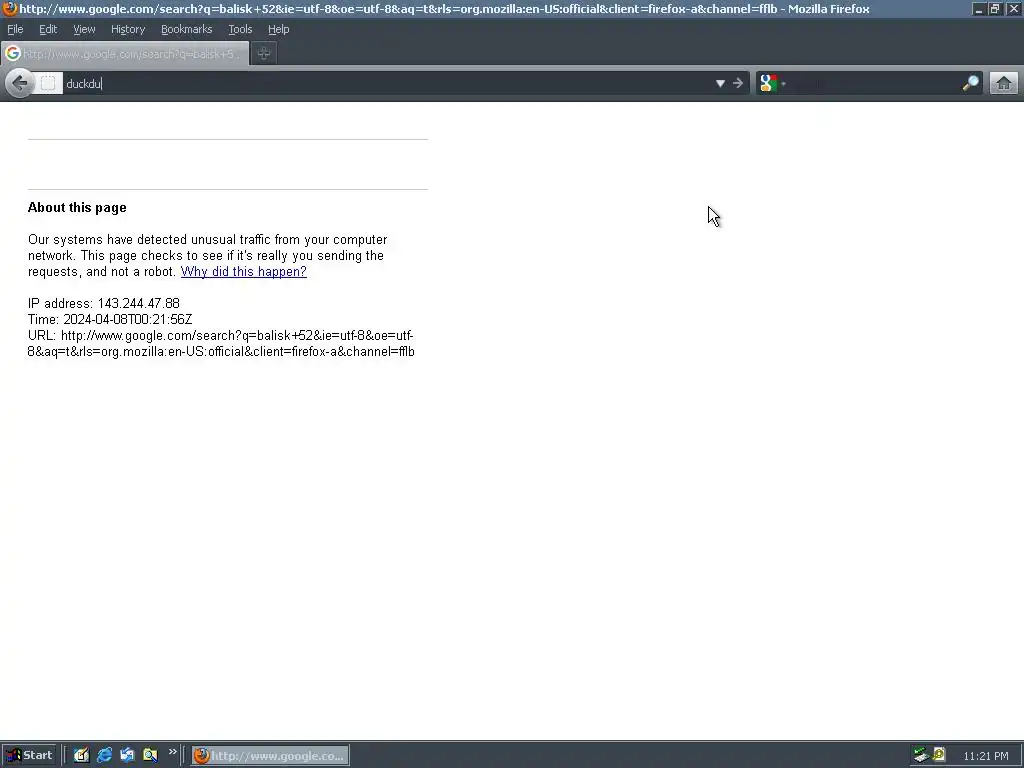The image size is (1024, 768).
Task: Launch the folder search quick launch icon
Action: click(150, 756)
